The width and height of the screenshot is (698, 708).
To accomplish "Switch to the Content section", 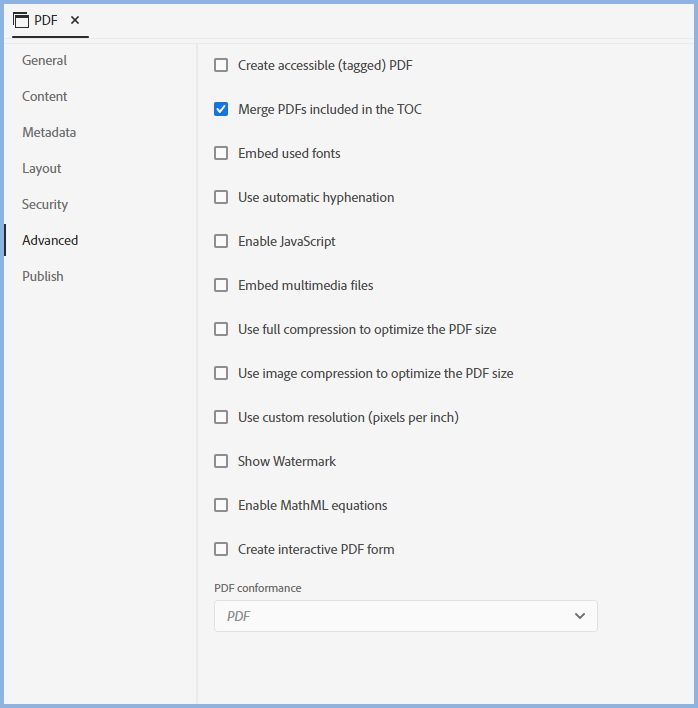I will [45, 97].
